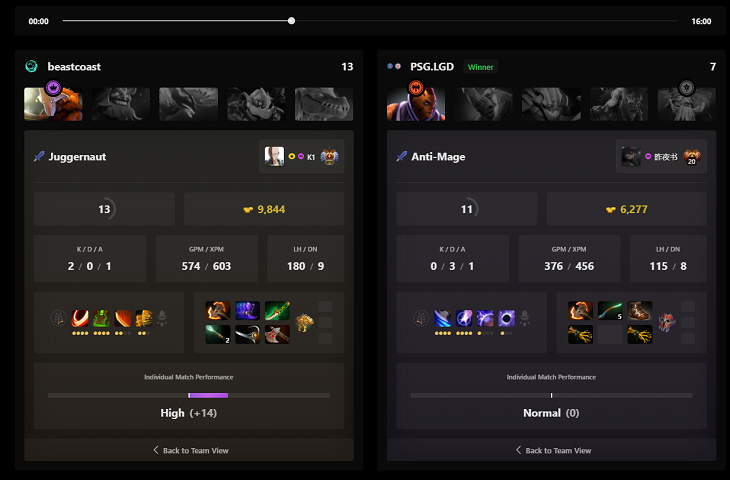Viewport: 730px width, 480px height.
Task: Click Anti-Mage's boots item icon
Action: pyautogui.click(x=640, y=310)
